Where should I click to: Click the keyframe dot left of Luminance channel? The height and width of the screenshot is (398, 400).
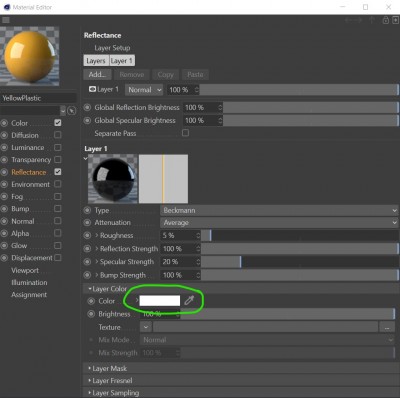(4, 147)
